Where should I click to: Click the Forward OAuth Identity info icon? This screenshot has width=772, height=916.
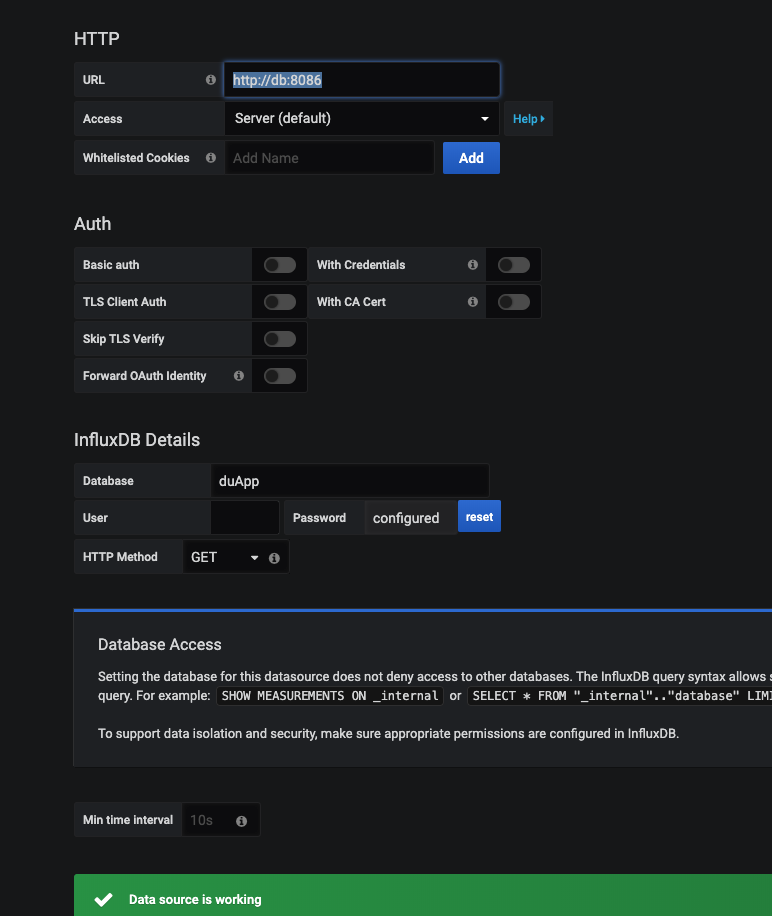[239, 376]
